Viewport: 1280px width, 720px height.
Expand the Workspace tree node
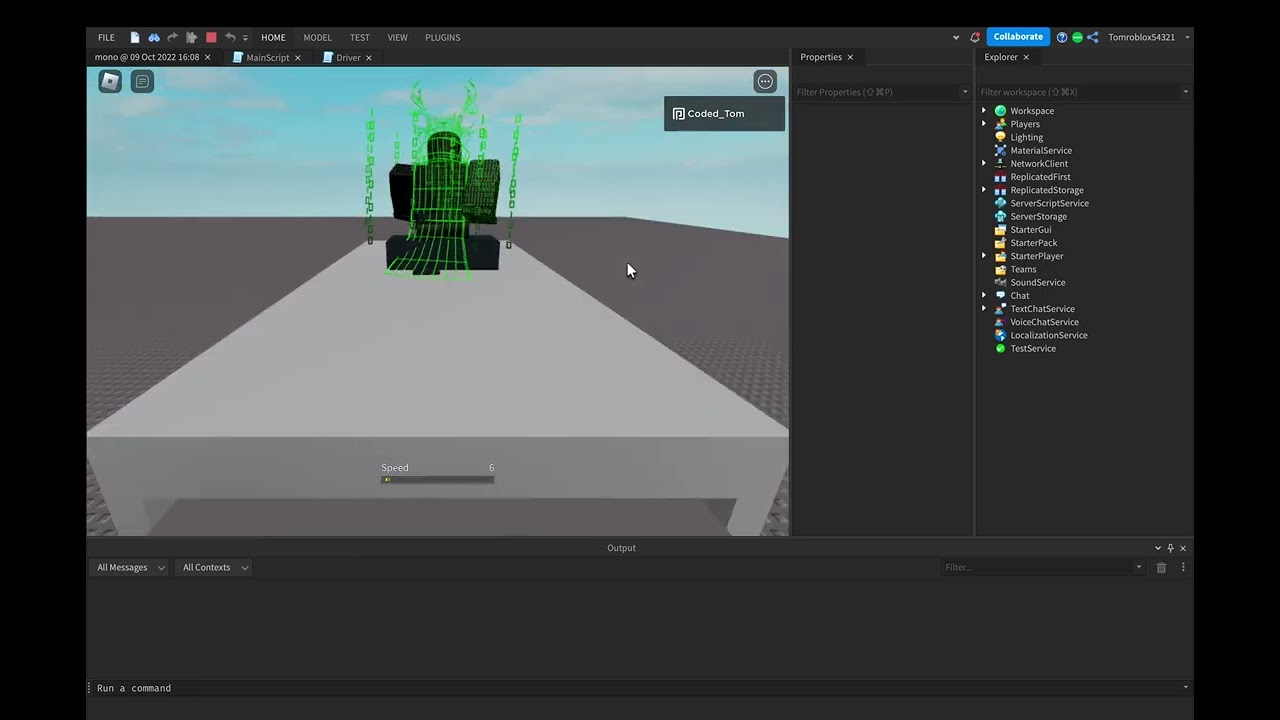[984, 111]
